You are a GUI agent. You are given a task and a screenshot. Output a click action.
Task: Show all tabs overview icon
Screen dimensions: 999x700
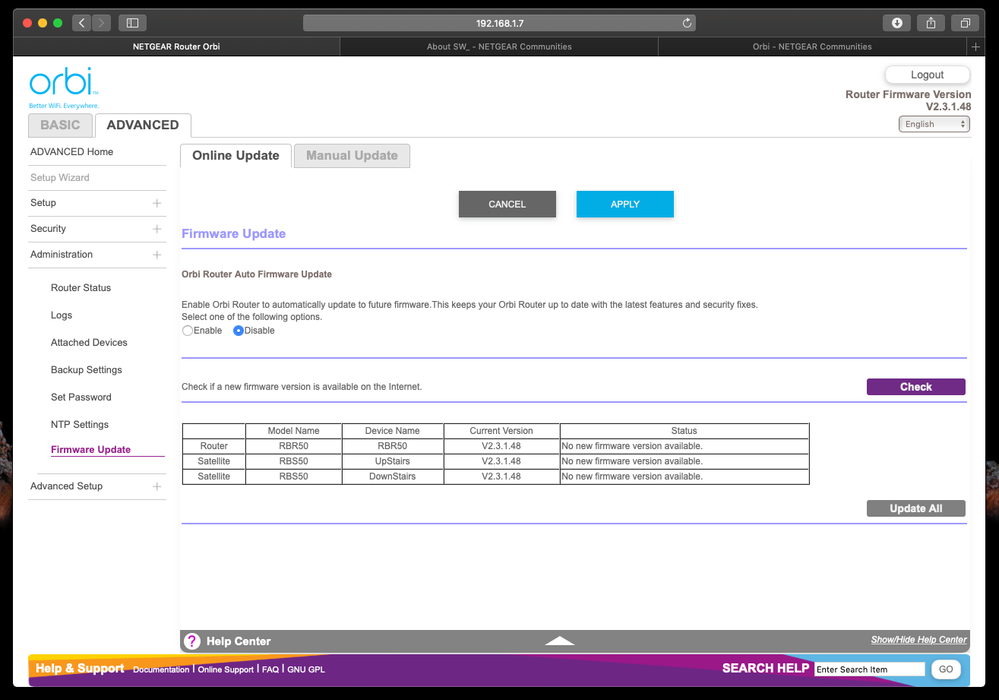pos(965,23)
